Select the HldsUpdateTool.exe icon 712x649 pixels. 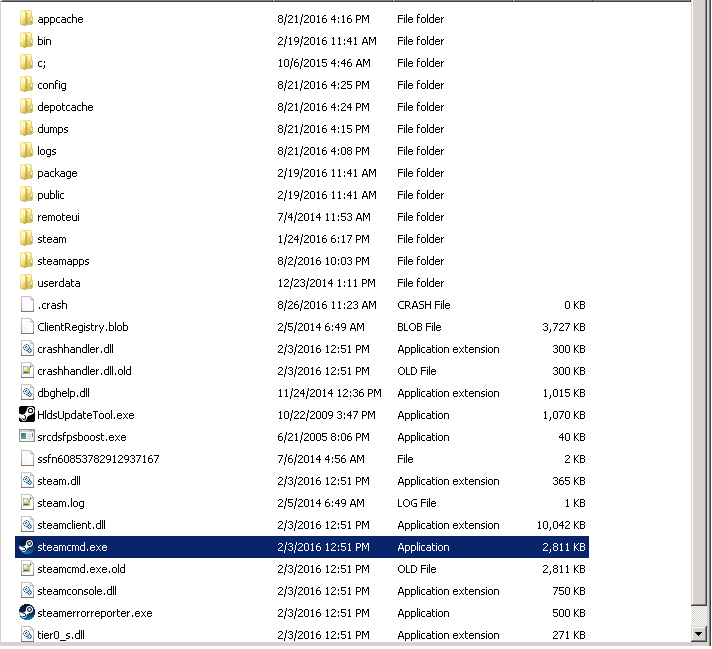[26, 415]
